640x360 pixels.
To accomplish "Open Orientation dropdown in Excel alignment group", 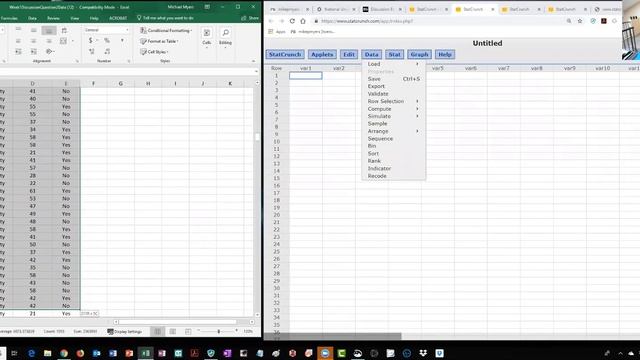I will coord(50,51).
